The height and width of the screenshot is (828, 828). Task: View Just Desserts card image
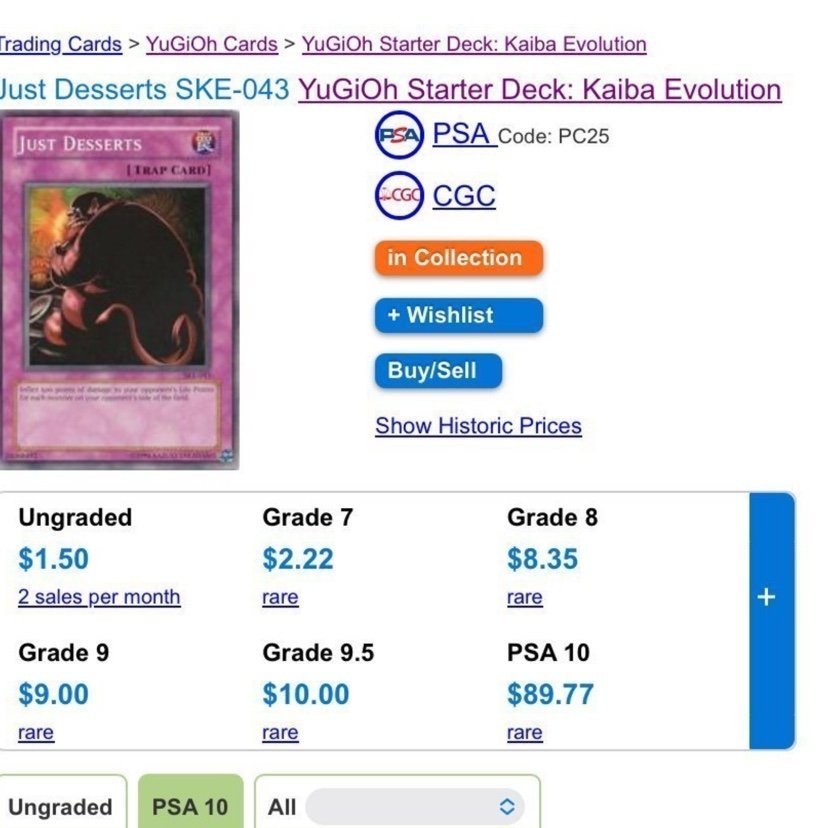(119, 290)
